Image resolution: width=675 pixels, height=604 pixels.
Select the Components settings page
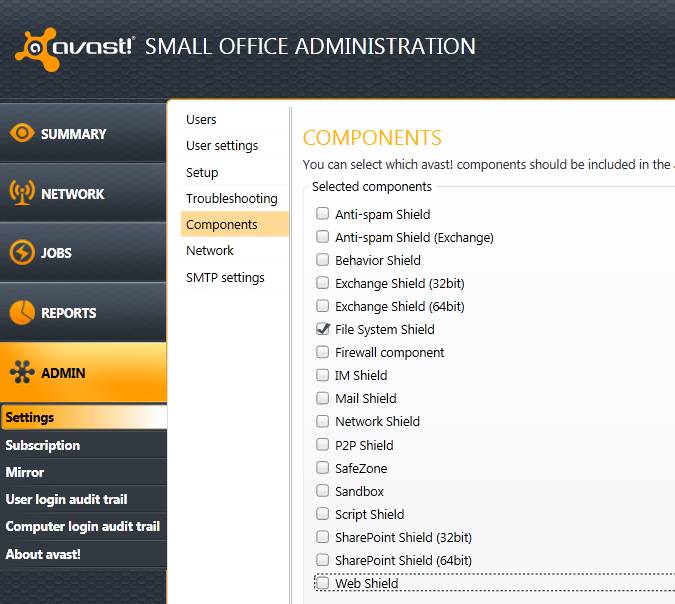point(235,224)
